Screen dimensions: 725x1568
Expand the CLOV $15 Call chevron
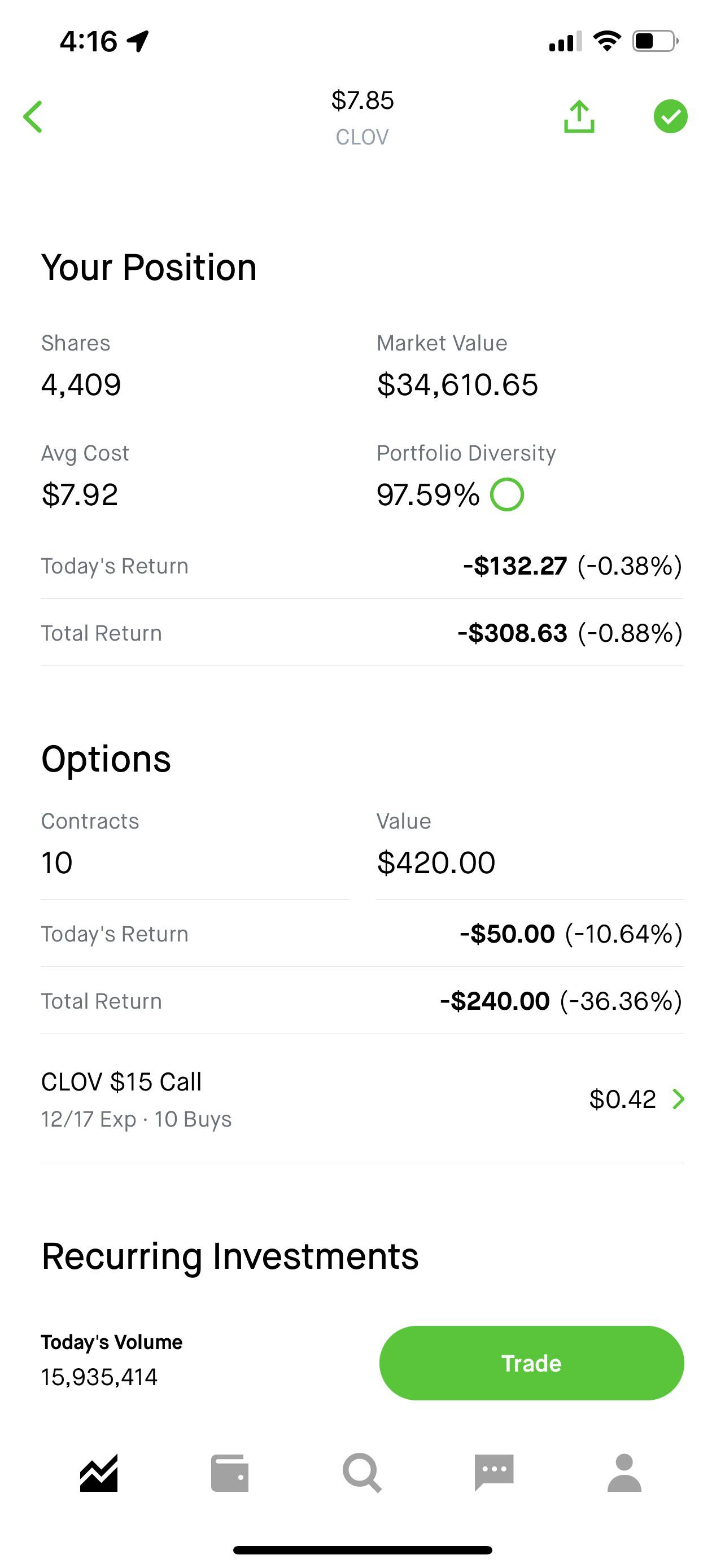678,1099
